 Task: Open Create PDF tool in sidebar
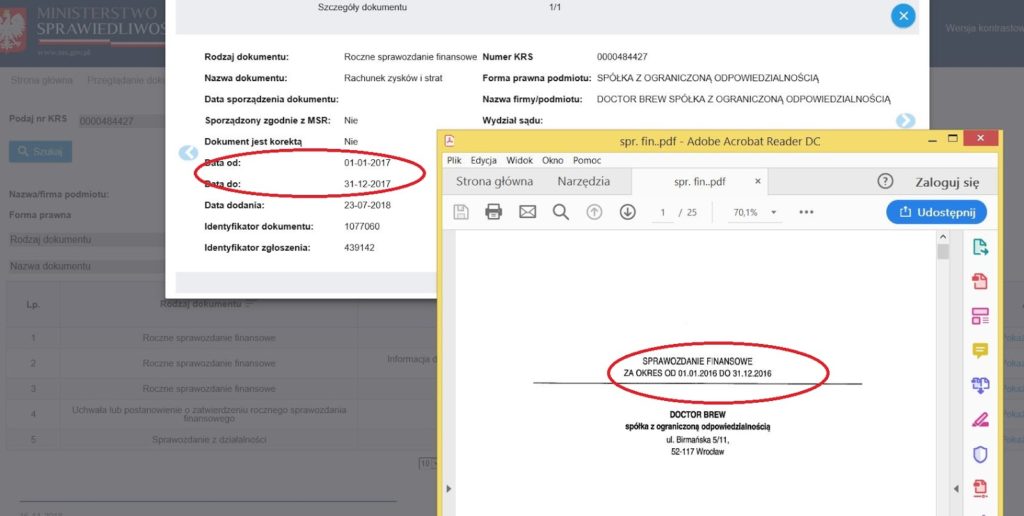click(x=980, y=282)
